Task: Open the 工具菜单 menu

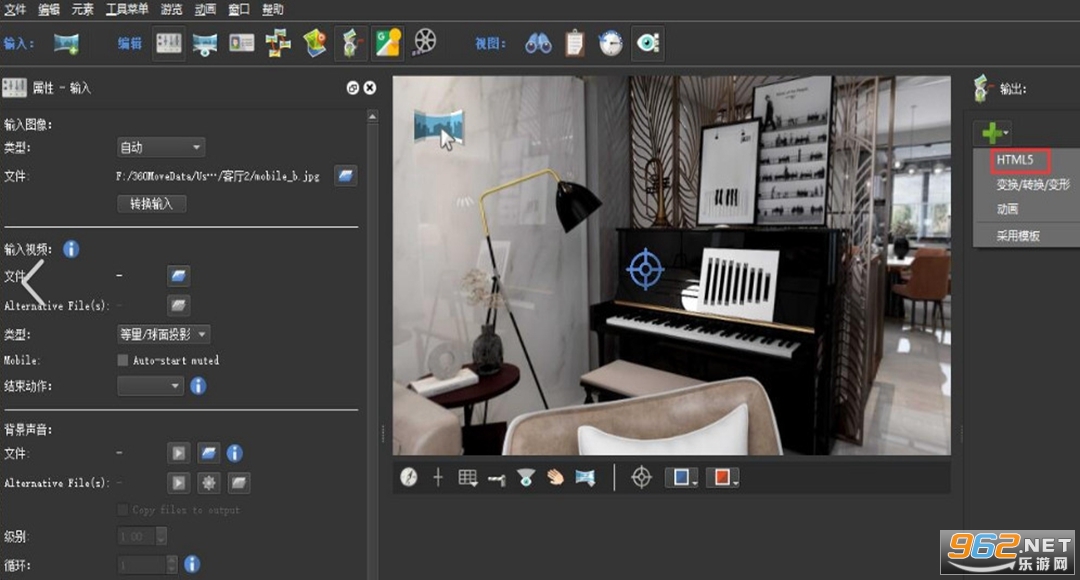Action: (127, 9)
